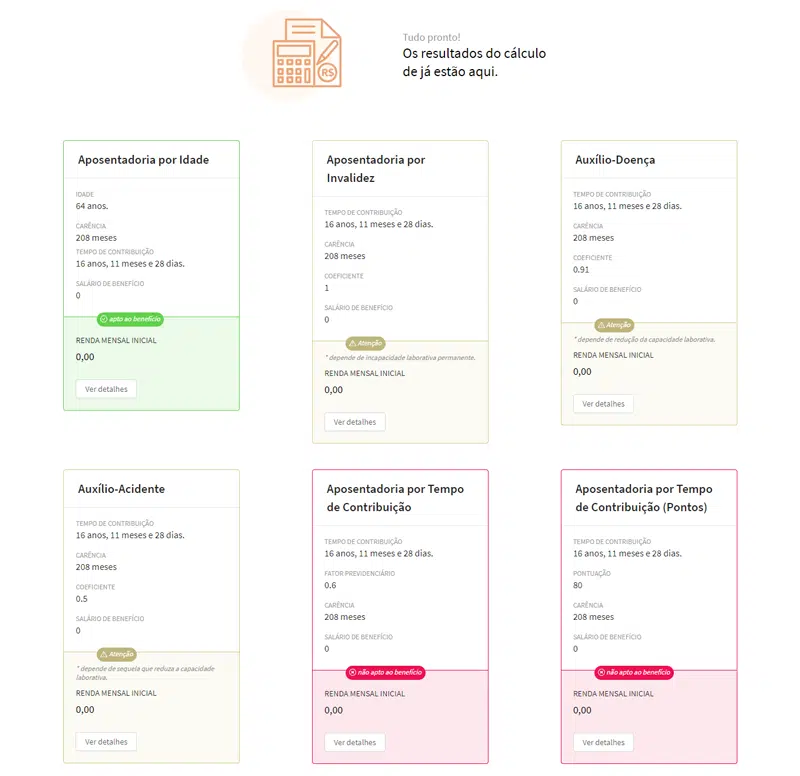This screenshot has height=776, width=800.
Task: Click Atenção warning badge in Auxílio-Doença card
Action: [x=614, y=325]
